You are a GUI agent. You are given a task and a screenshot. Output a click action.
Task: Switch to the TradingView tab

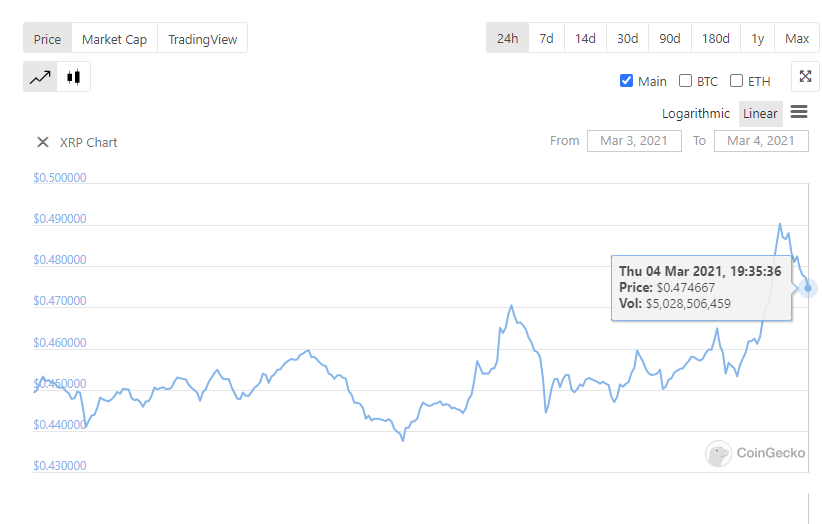point(203,39)
